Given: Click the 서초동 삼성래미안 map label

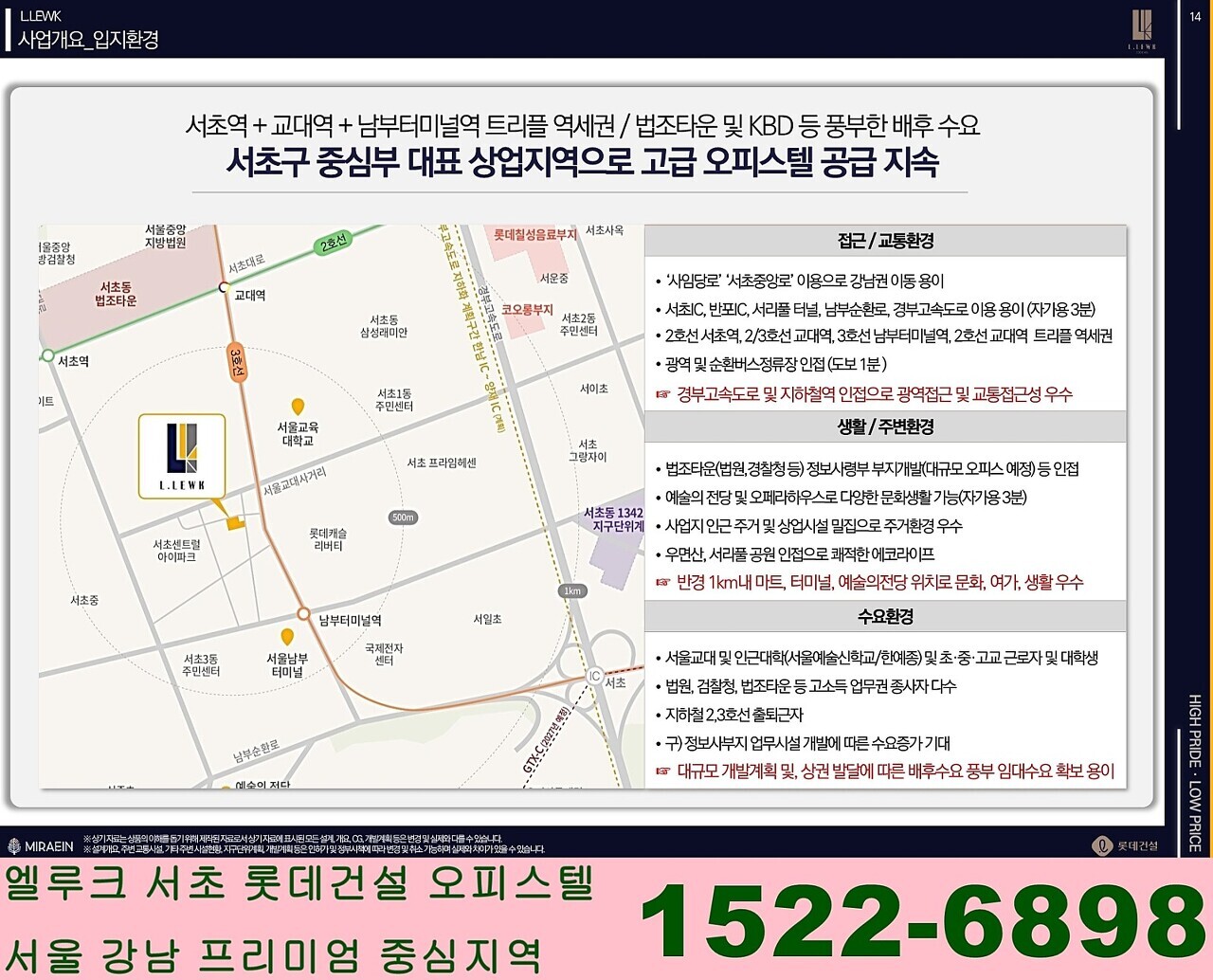Looking at the screenshot, I should tap(384, 327).
